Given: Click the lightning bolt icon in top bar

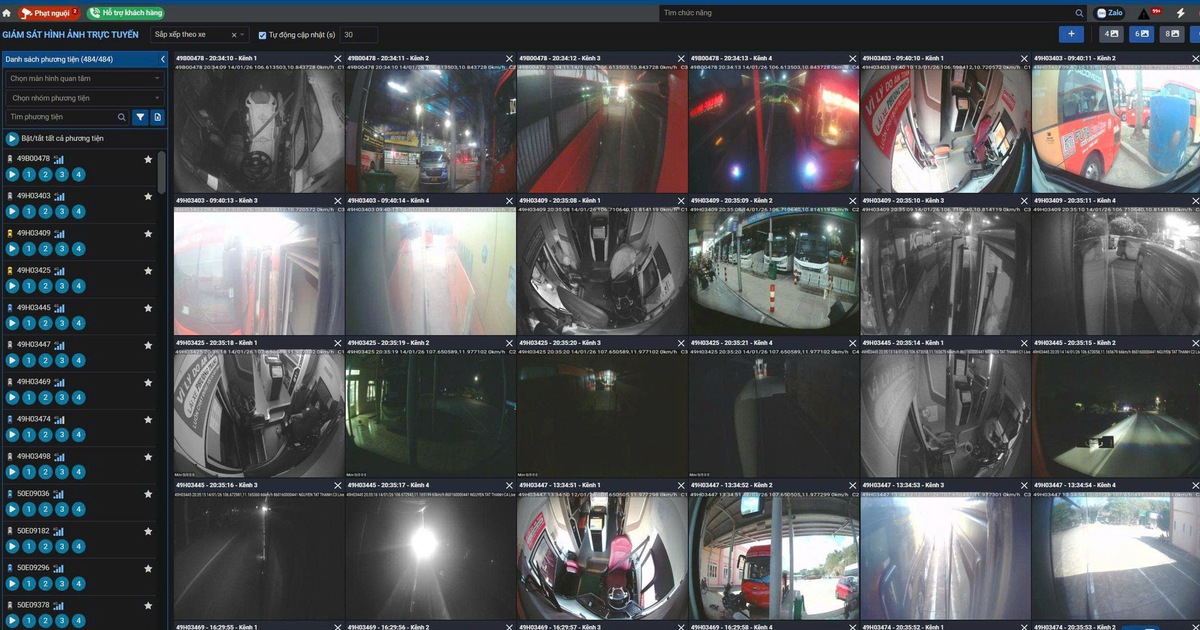Looking at the screenshot, I should 1181,13.
